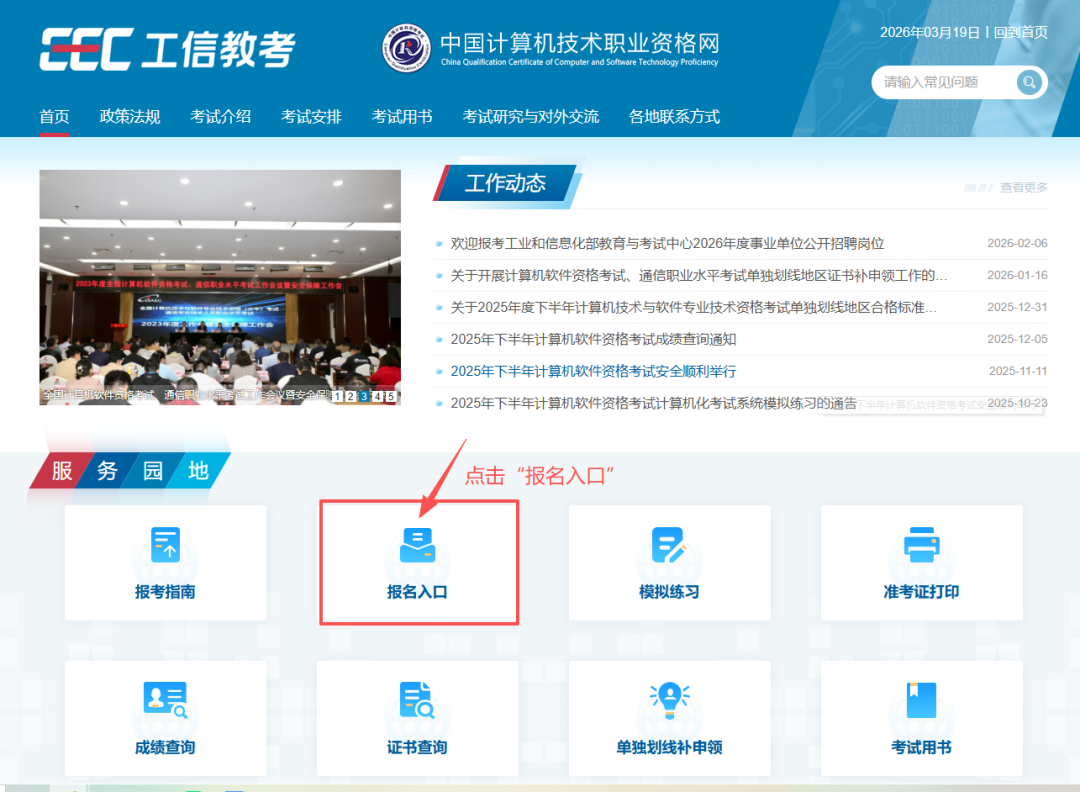
Task: Click the 考试用书 book icon
Action: coord(921,700)
